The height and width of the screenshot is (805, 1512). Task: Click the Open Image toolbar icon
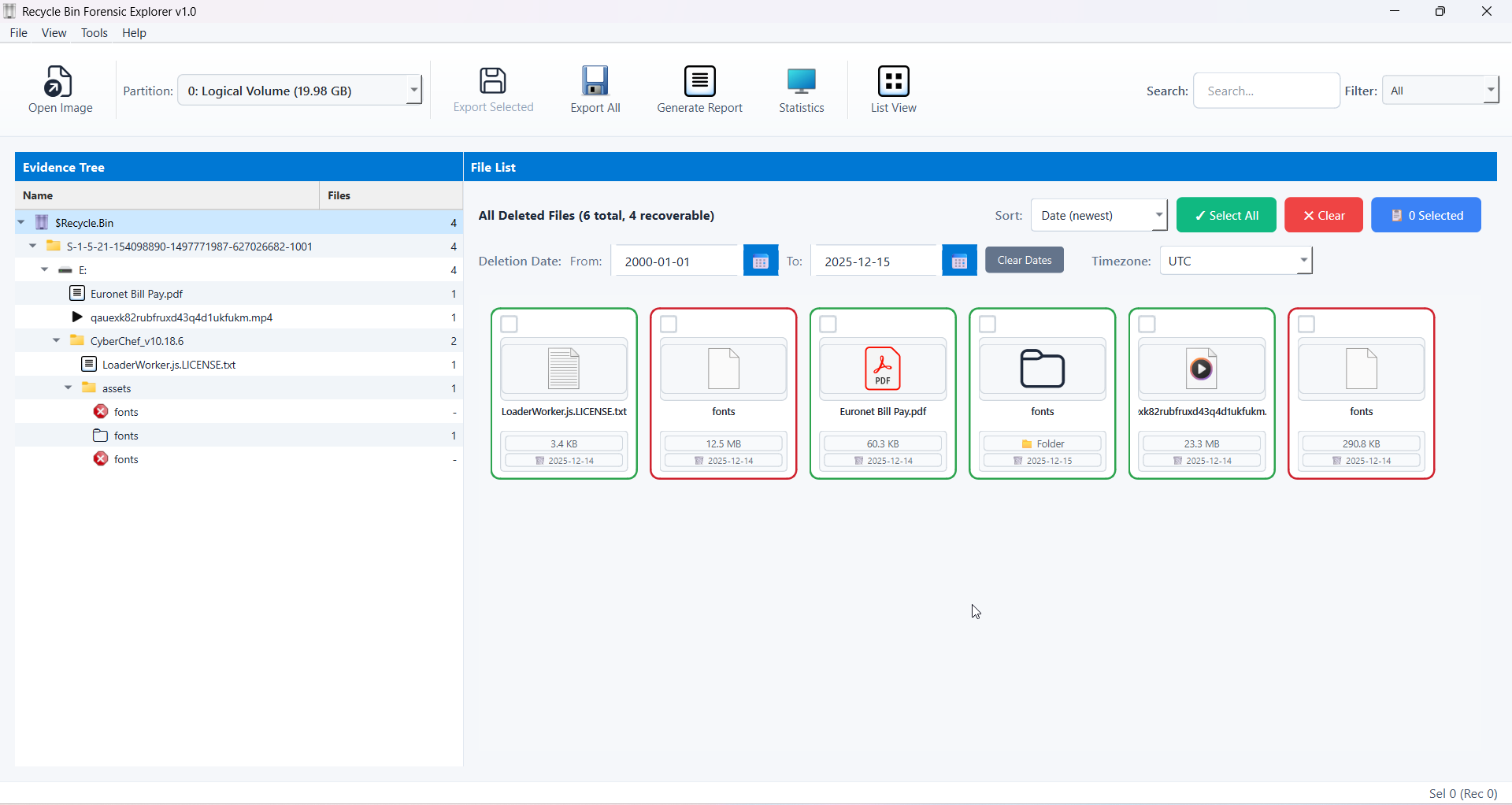(x=60, y=82)
